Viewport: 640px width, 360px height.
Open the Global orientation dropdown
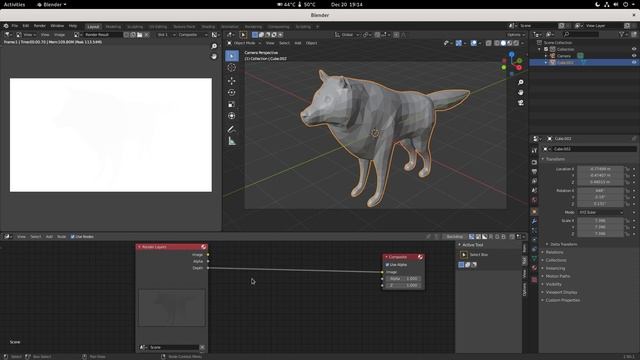(347, 35)
